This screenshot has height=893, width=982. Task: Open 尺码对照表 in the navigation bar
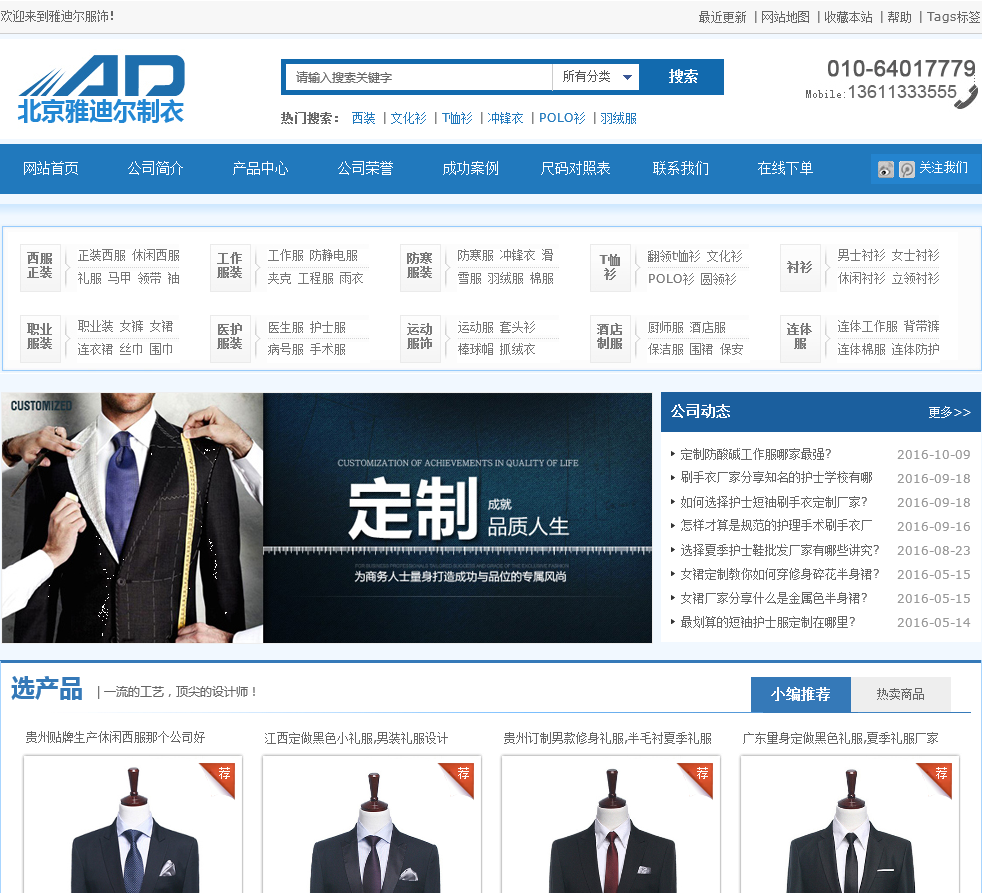click(576, 168)
